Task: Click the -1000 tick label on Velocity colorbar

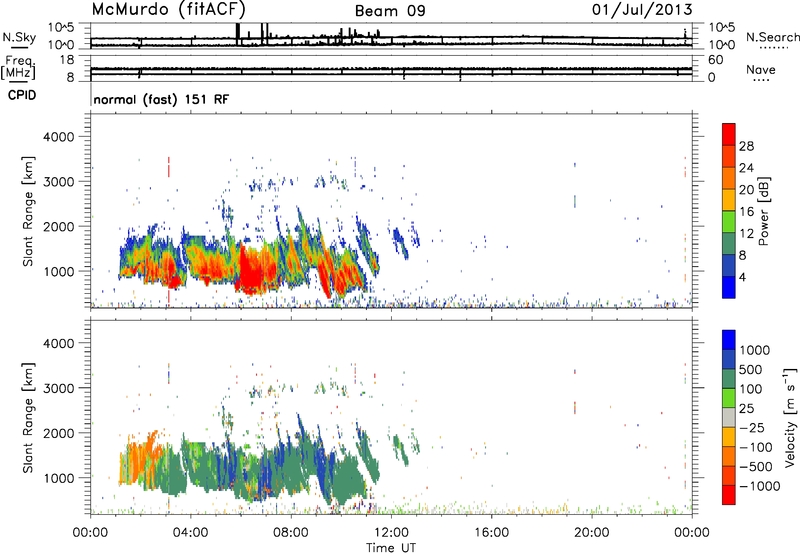Action: click(759, 486)
